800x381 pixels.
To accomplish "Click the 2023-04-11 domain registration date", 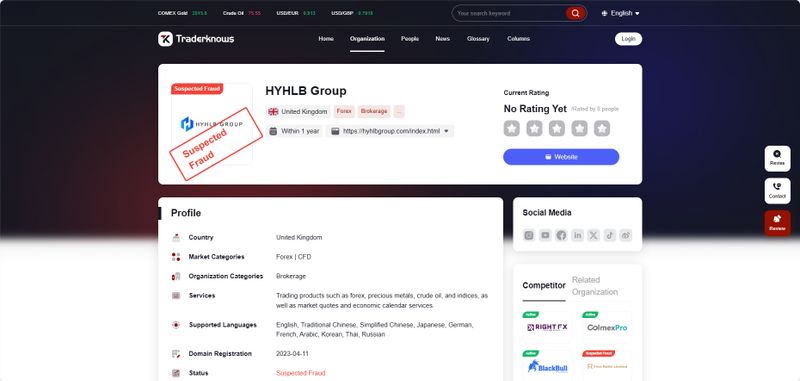I will pos(292,354).
